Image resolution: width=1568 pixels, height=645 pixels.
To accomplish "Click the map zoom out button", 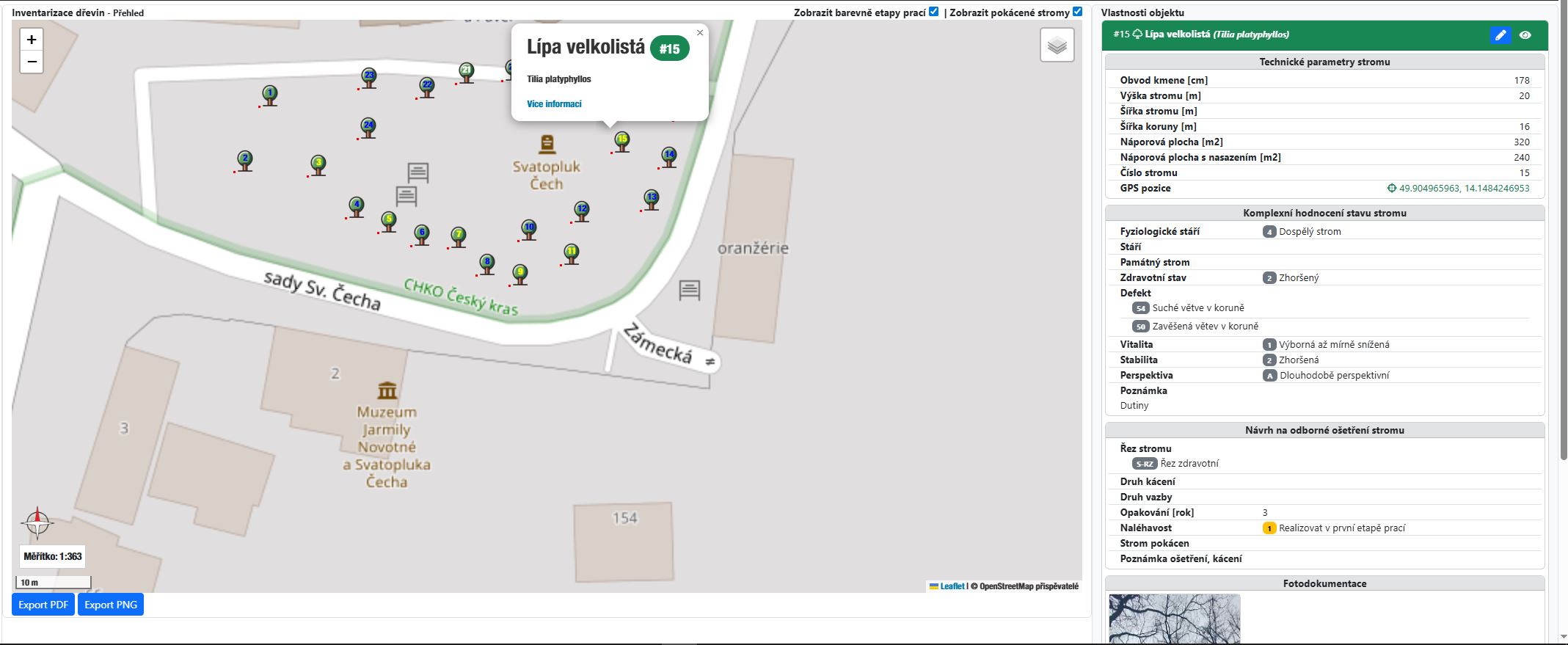I will [x=32, y=62].
